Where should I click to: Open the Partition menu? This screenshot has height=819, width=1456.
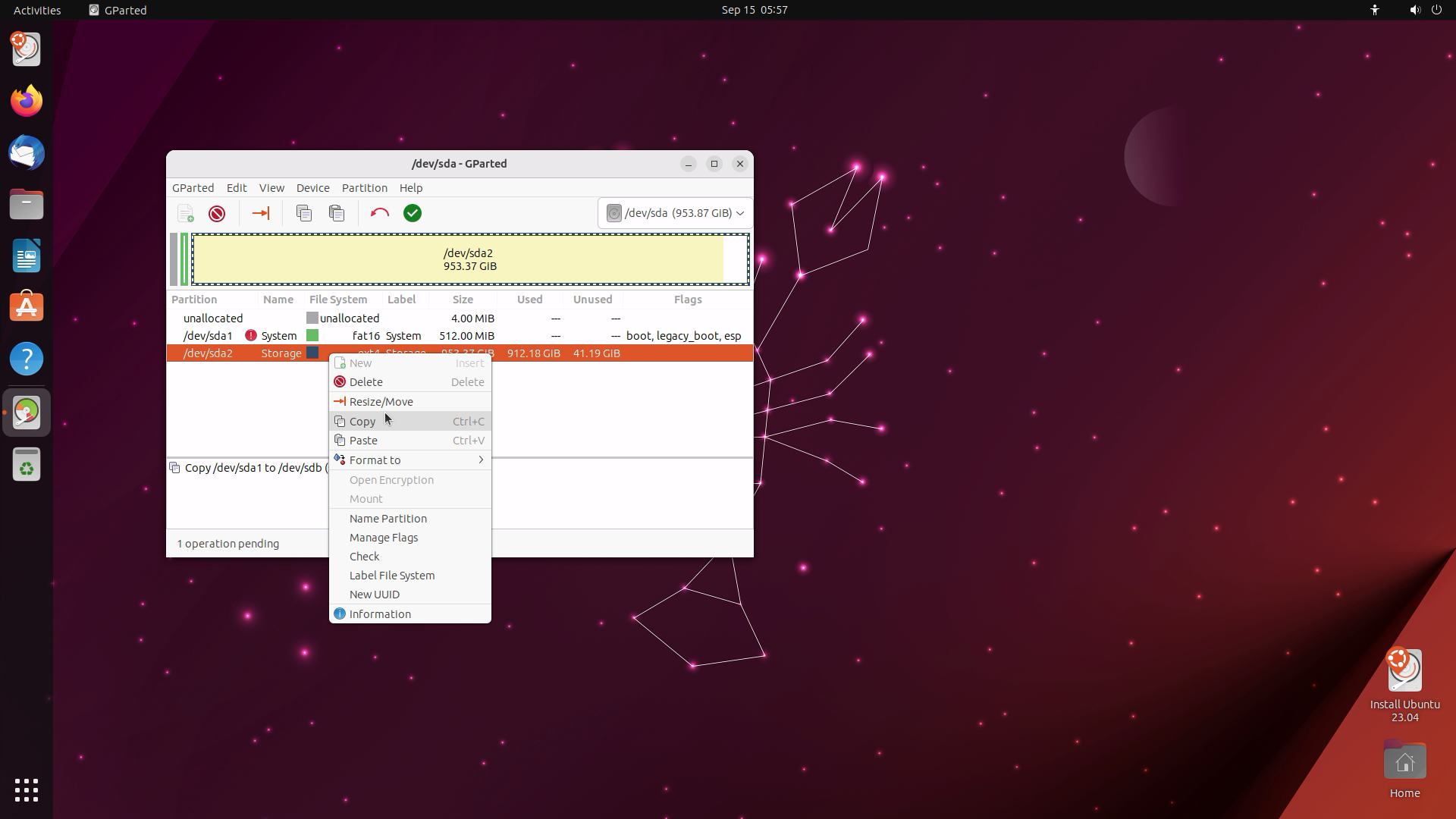364,187
